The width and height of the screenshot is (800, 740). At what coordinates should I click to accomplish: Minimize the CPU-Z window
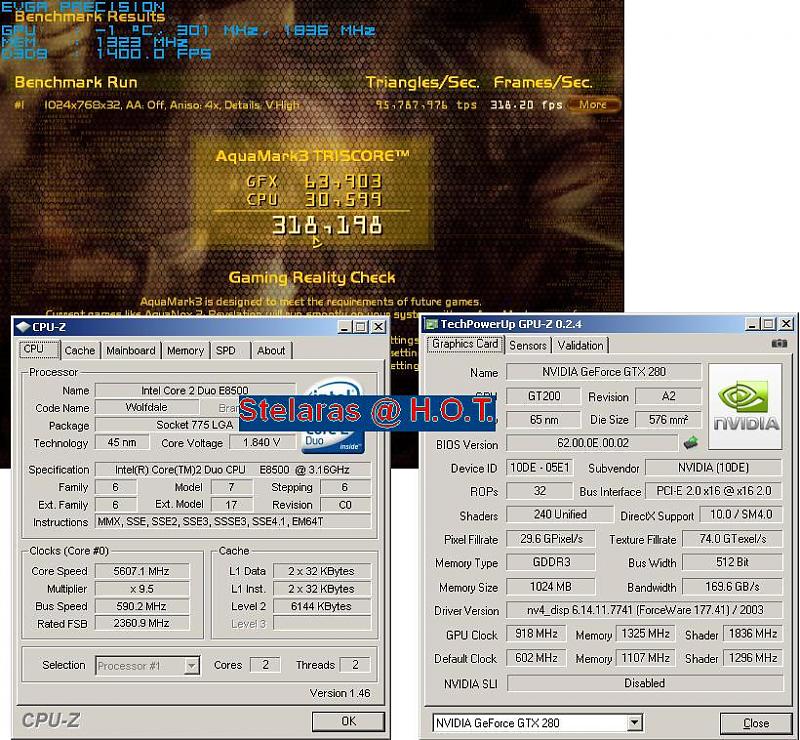345,327
